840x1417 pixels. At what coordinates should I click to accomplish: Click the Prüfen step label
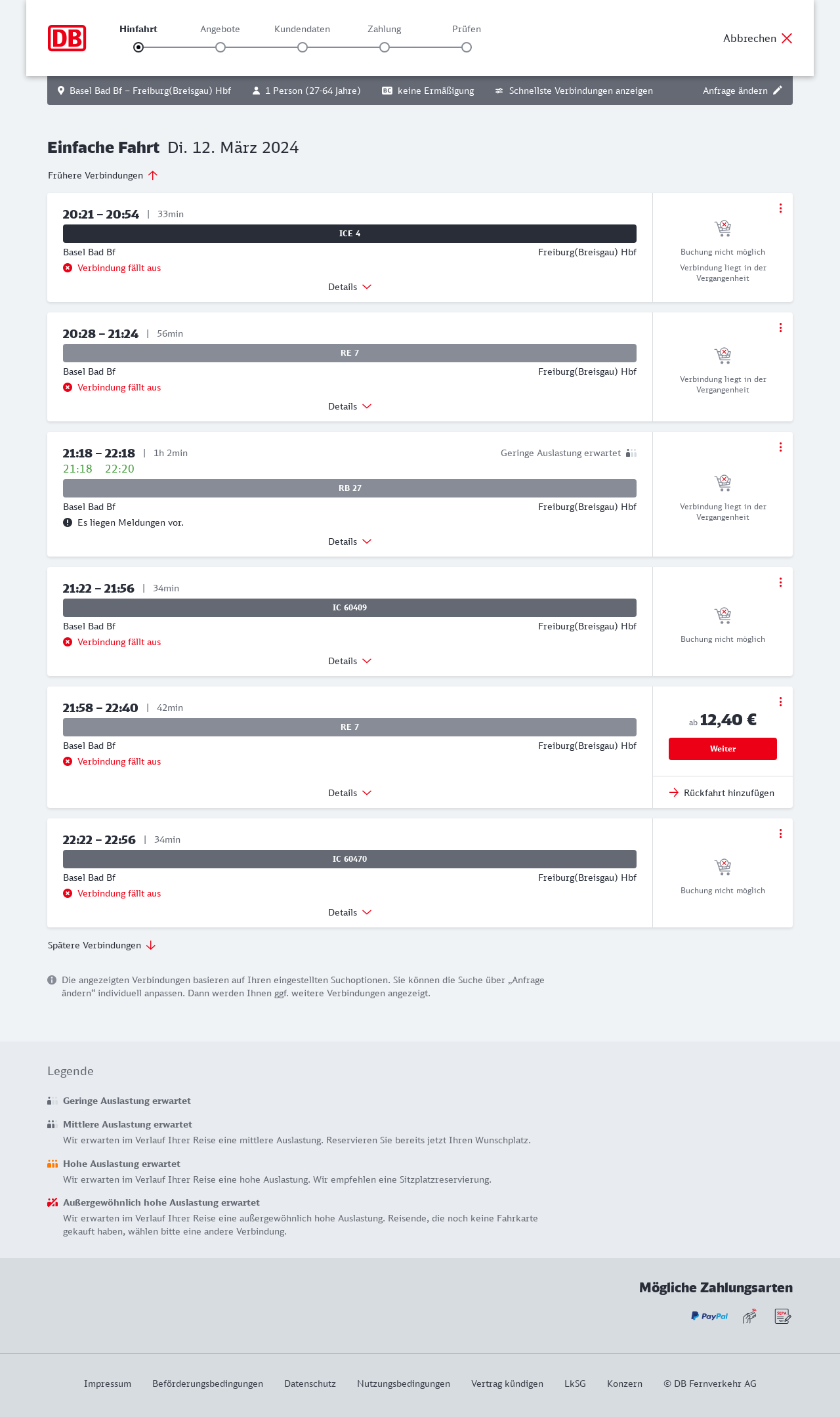pyautogui.click(x=467, y=29)
